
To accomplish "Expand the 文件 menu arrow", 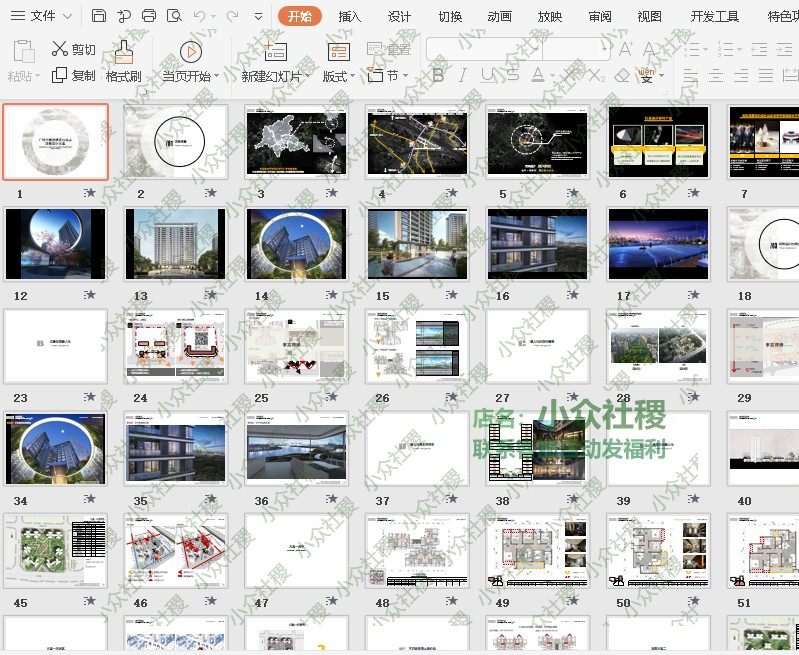I will point(67,16).
